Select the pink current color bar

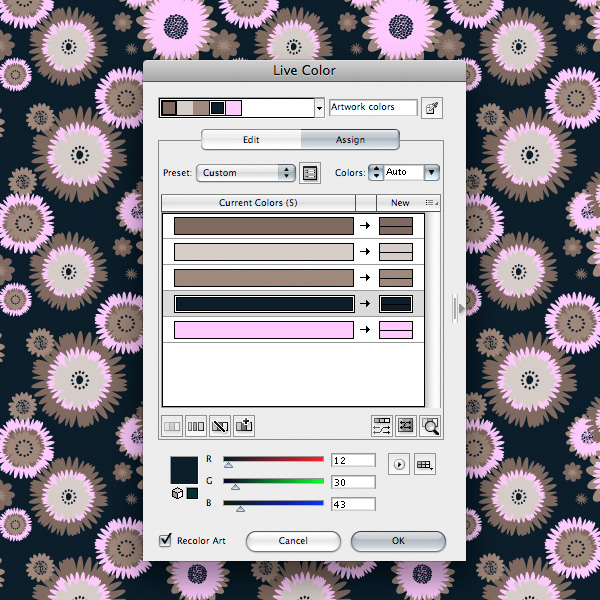[264, 330]
